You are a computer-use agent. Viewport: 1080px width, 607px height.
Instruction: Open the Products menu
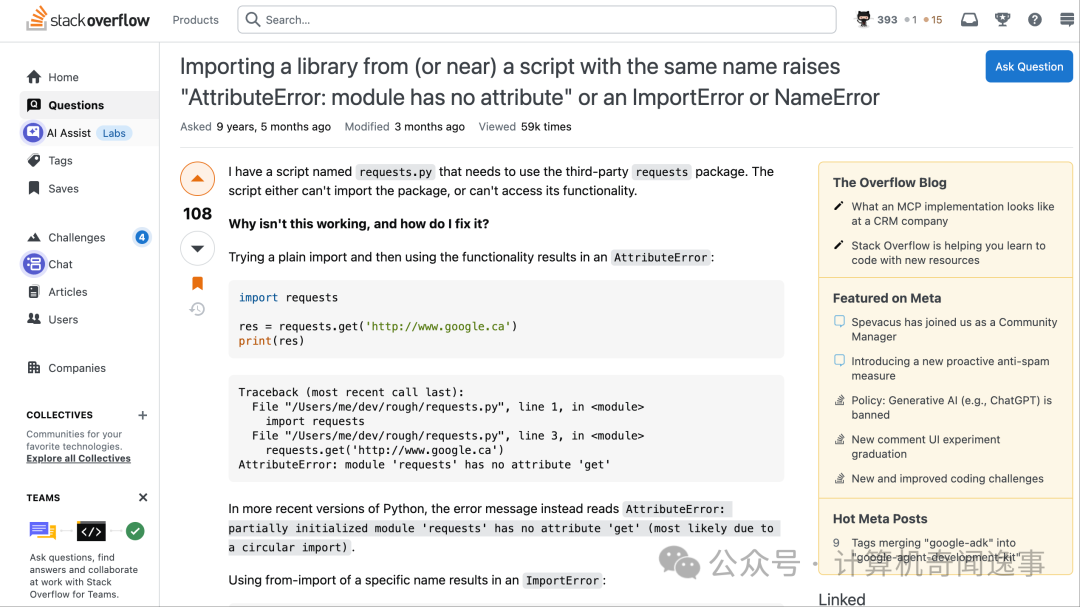(196, 20)
